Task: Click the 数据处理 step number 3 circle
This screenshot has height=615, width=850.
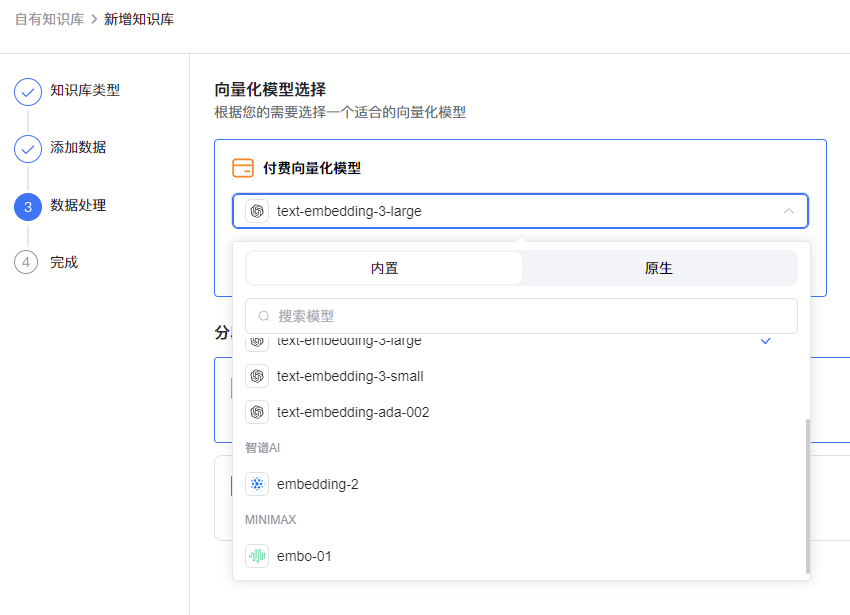Action: tap(28, 206)
